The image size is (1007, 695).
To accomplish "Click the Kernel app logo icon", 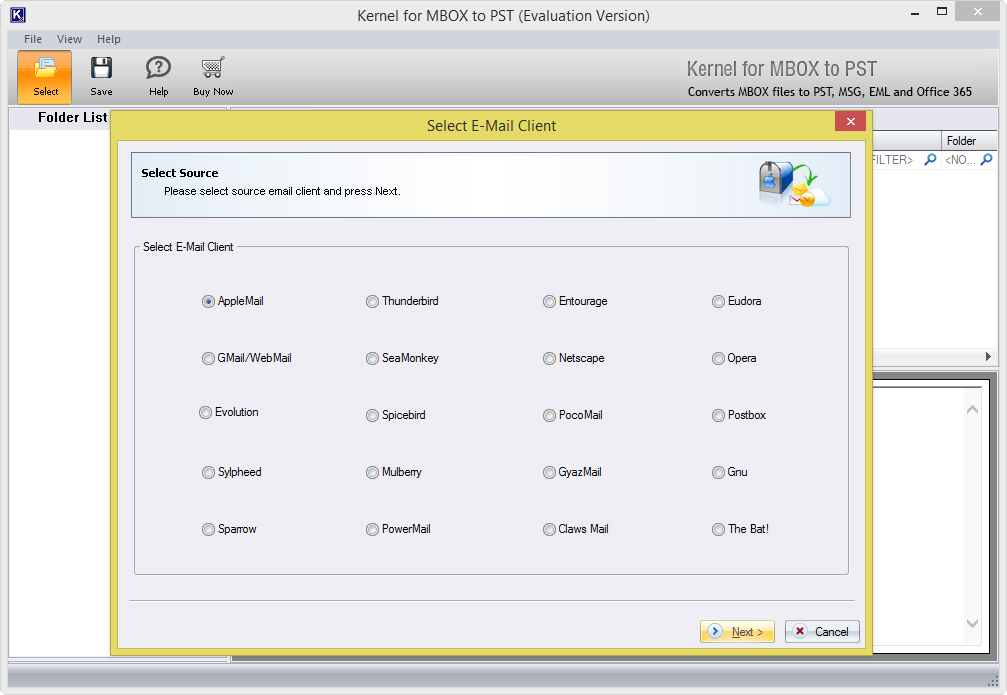I will point(17,14).
